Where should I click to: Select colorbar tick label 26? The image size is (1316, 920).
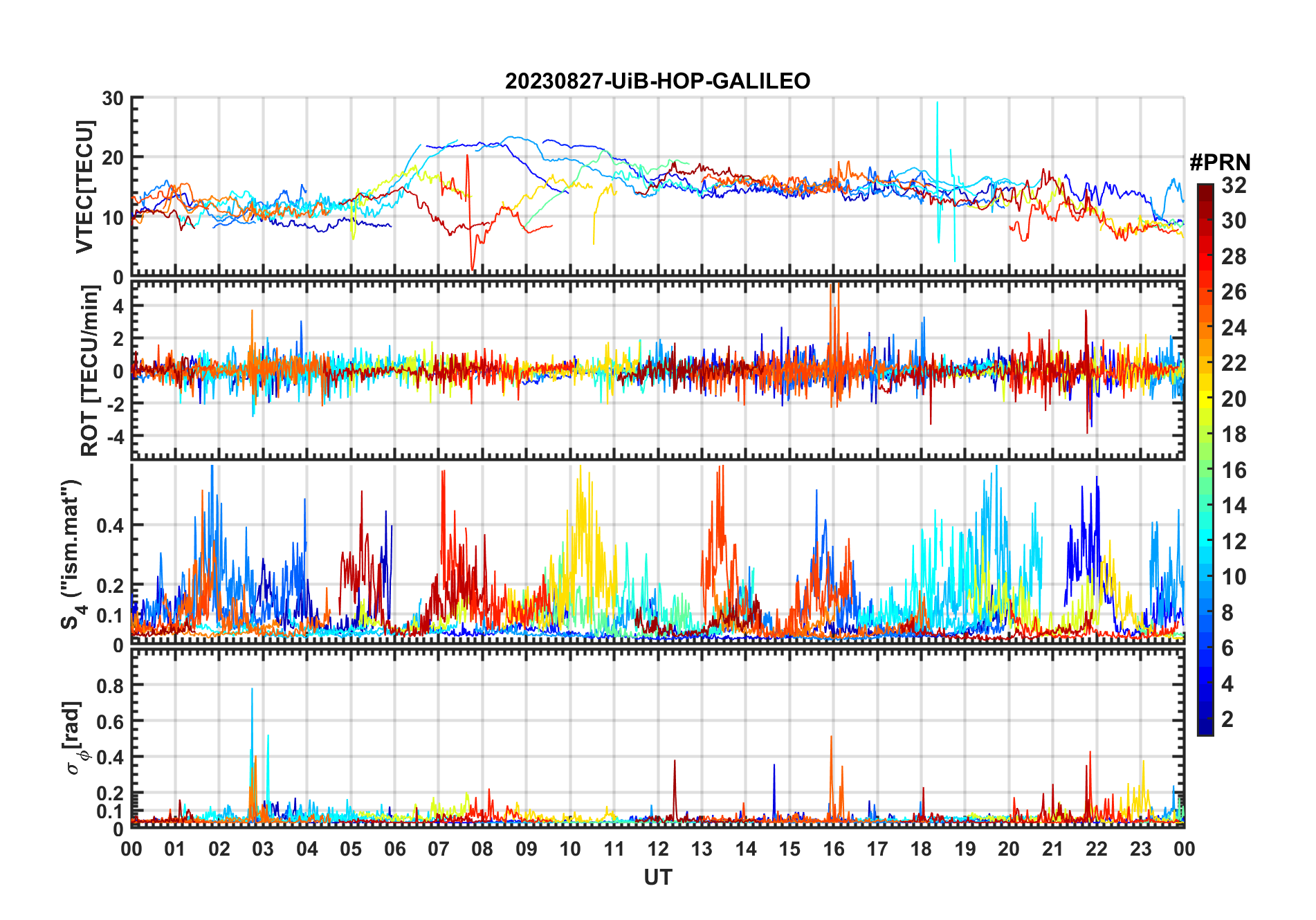[x=1234, y=292]
